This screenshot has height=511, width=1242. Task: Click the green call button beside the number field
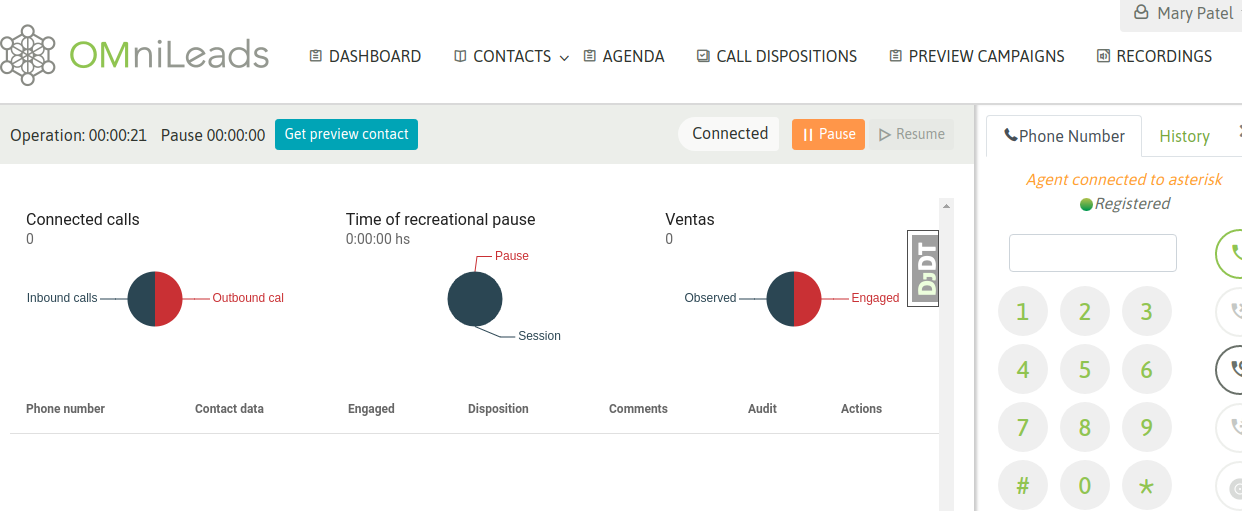(1233, 253)
